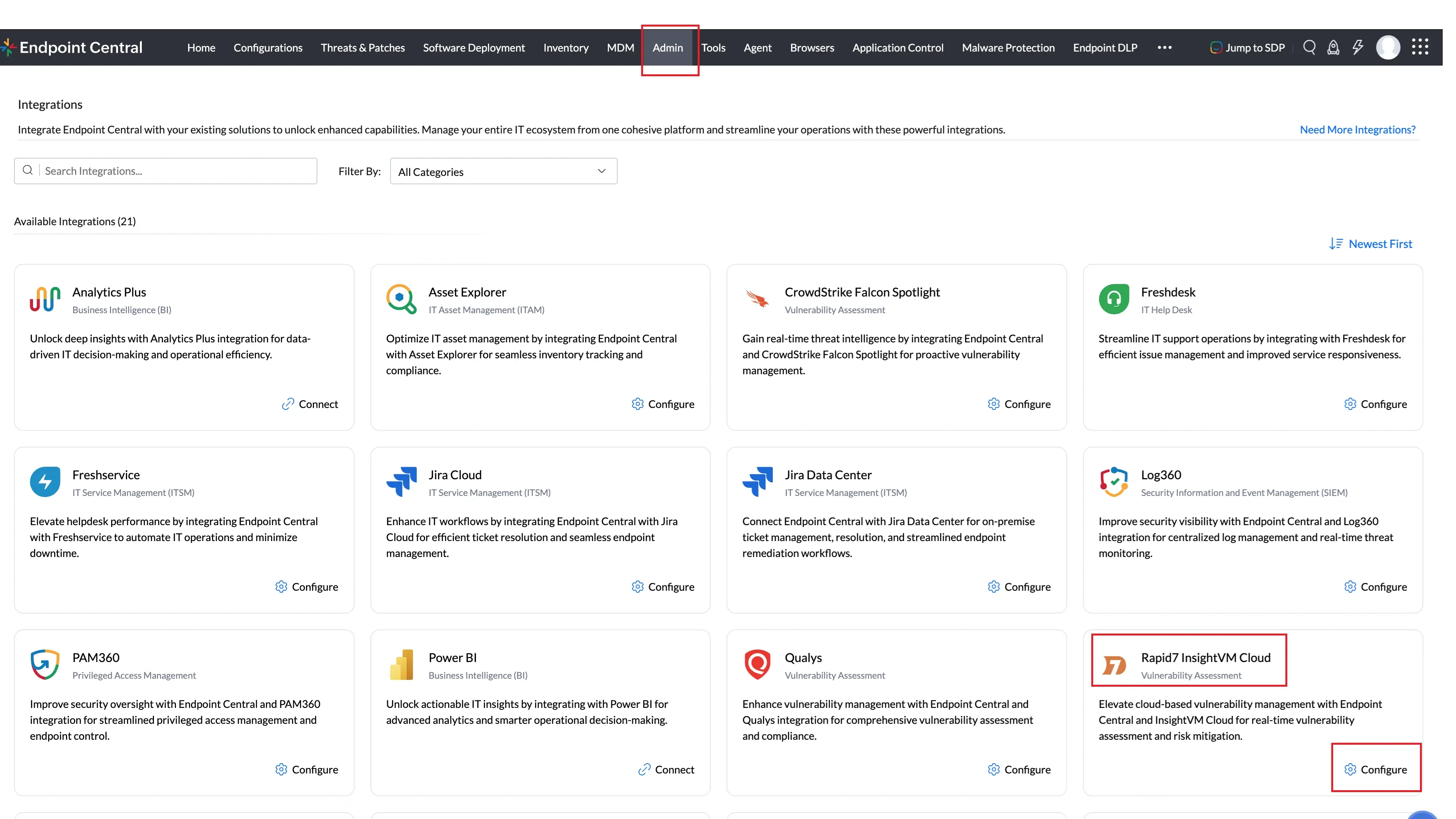Go to Threats & Patches tab

[363, 47]
